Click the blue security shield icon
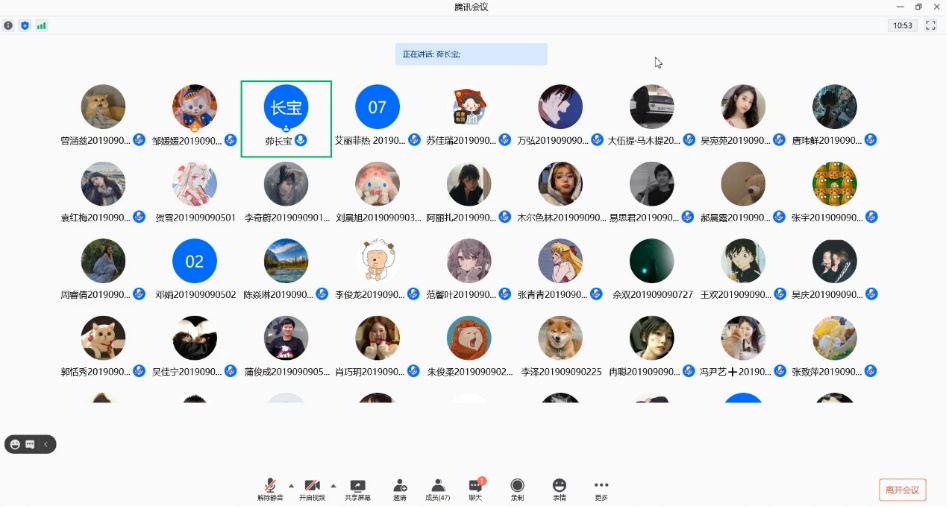This screenshot has width=947, height=507. 25,25
